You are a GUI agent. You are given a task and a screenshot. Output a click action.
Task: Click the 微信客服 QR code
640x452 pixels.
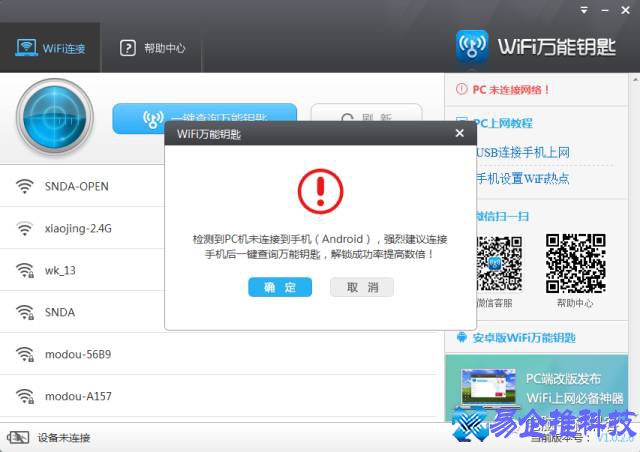click(499, 263)
